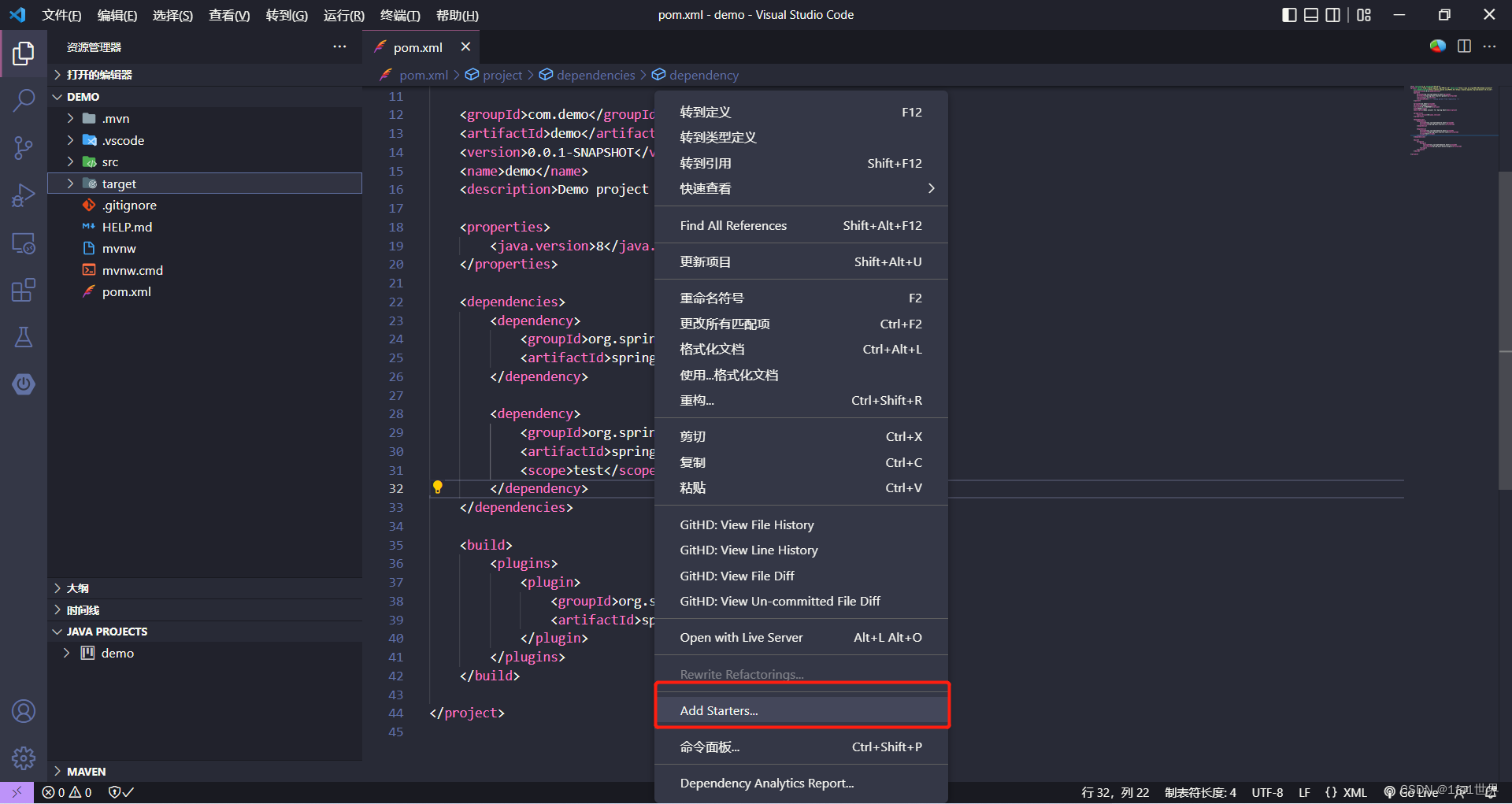Open the Spring Boot Dashboard icon
Screen dimensions: 1512x804
[24, 384]
